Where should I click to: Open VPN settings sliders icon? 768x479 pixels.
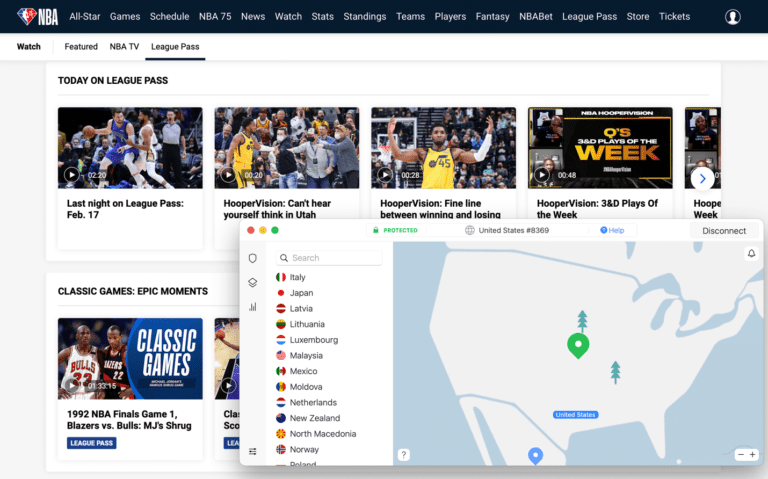click(x=253, y=451)
